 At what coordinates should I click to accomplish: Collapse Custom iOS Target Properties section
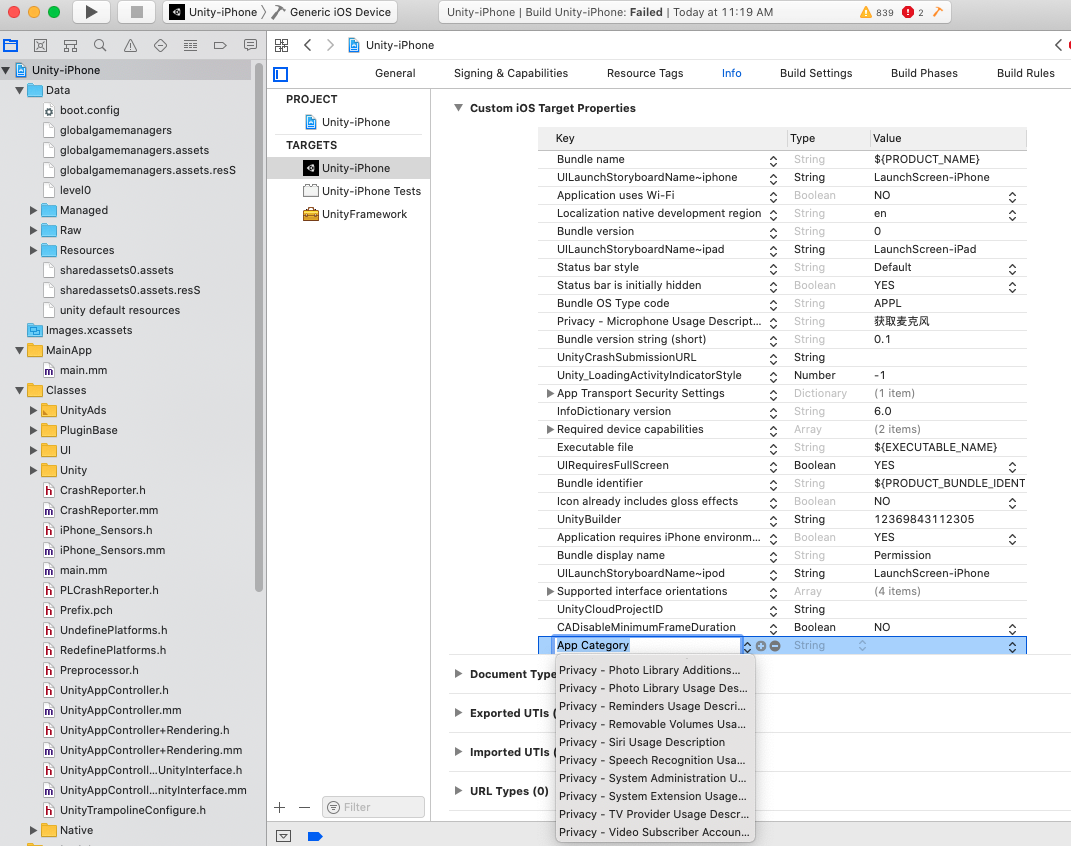458,108
